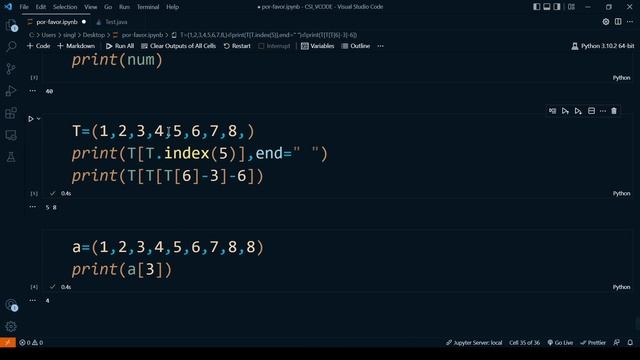Open the notebook Outline

(356, 46)
